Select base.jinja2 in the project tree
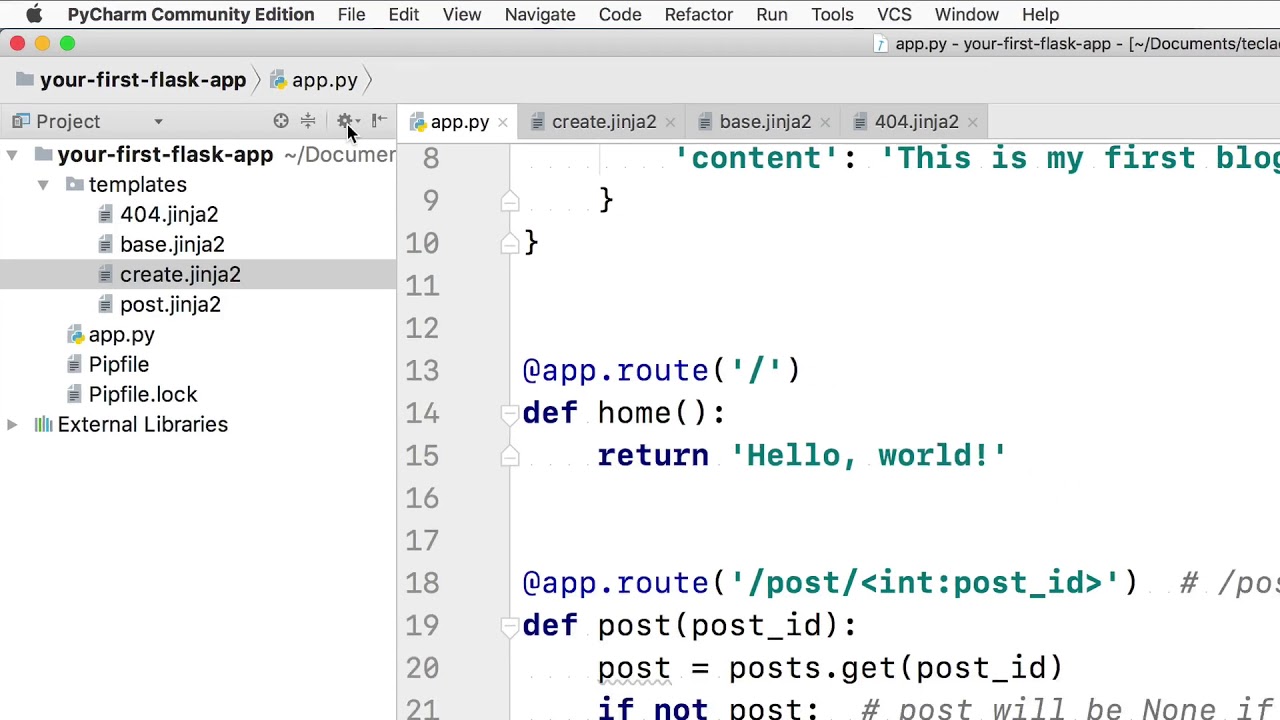Screen dimensions: 1280x720 pyautogui.click(x=172, y=245)
